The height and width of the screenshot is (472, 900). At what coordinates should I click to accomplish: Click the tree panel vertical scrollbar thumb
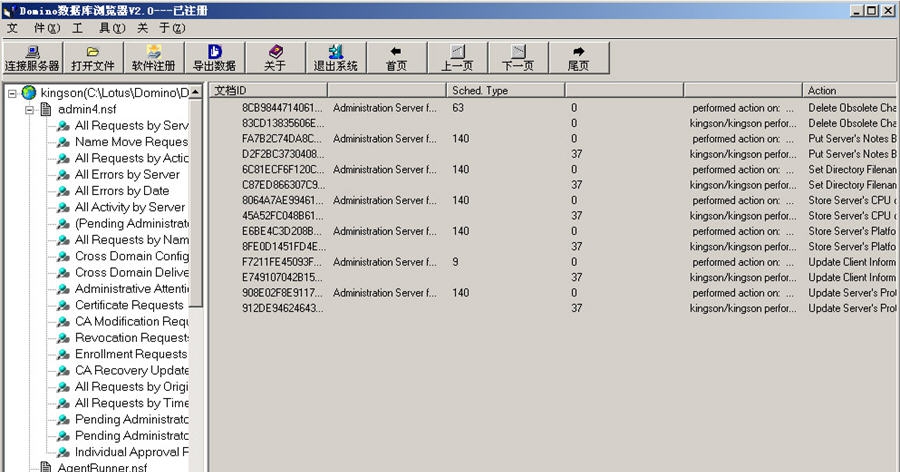(196, 203)
